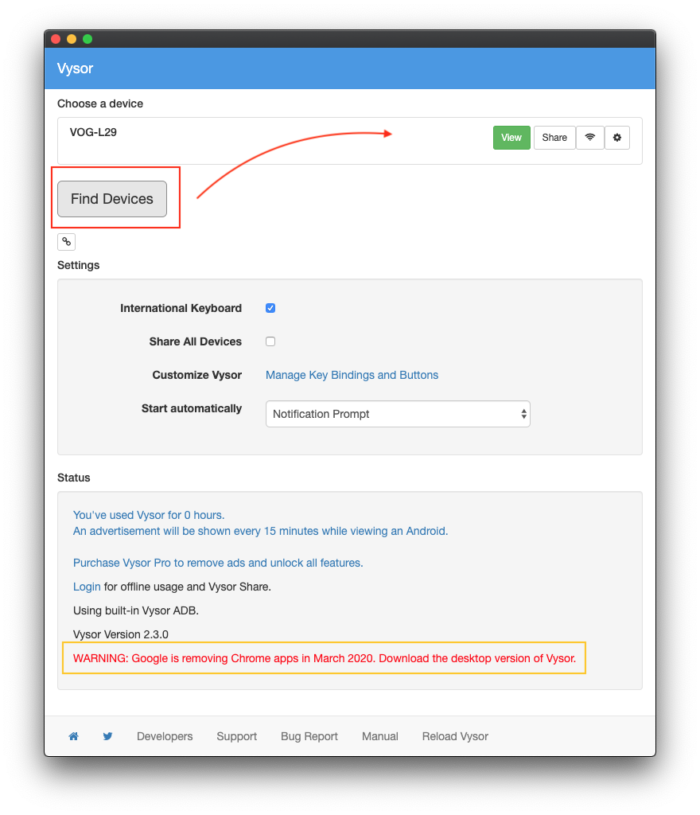
Task: Open the gear settings for VOG-L29
Action: click(x=617, y=138)
